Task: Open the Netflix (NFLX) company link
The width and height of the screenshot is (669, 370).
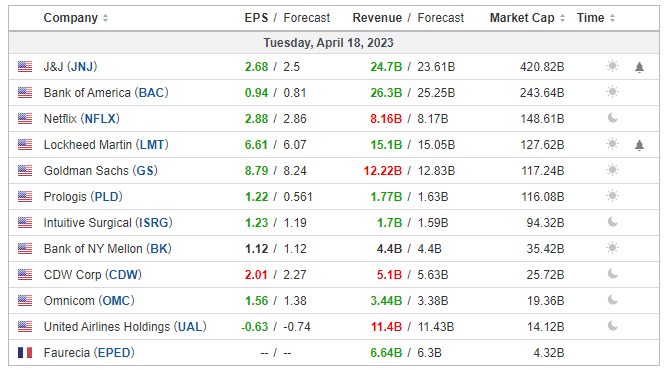Action: point(81,119)
